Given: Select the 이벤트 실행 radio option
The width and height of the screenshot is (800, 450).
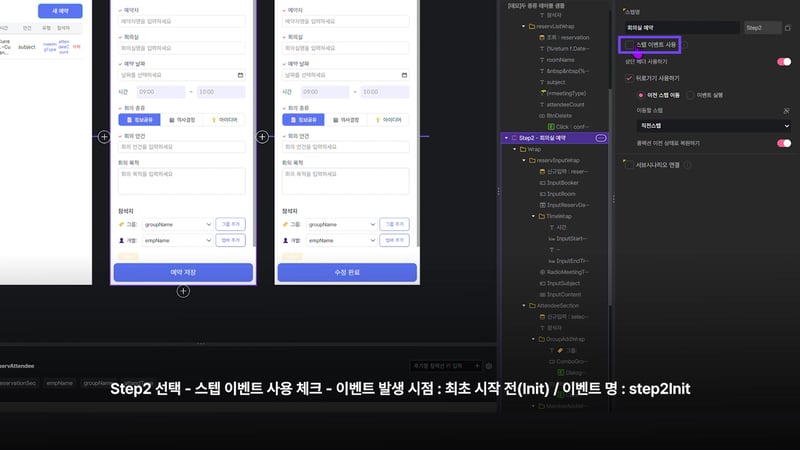Looking at the screenshot, I should 691,94.
